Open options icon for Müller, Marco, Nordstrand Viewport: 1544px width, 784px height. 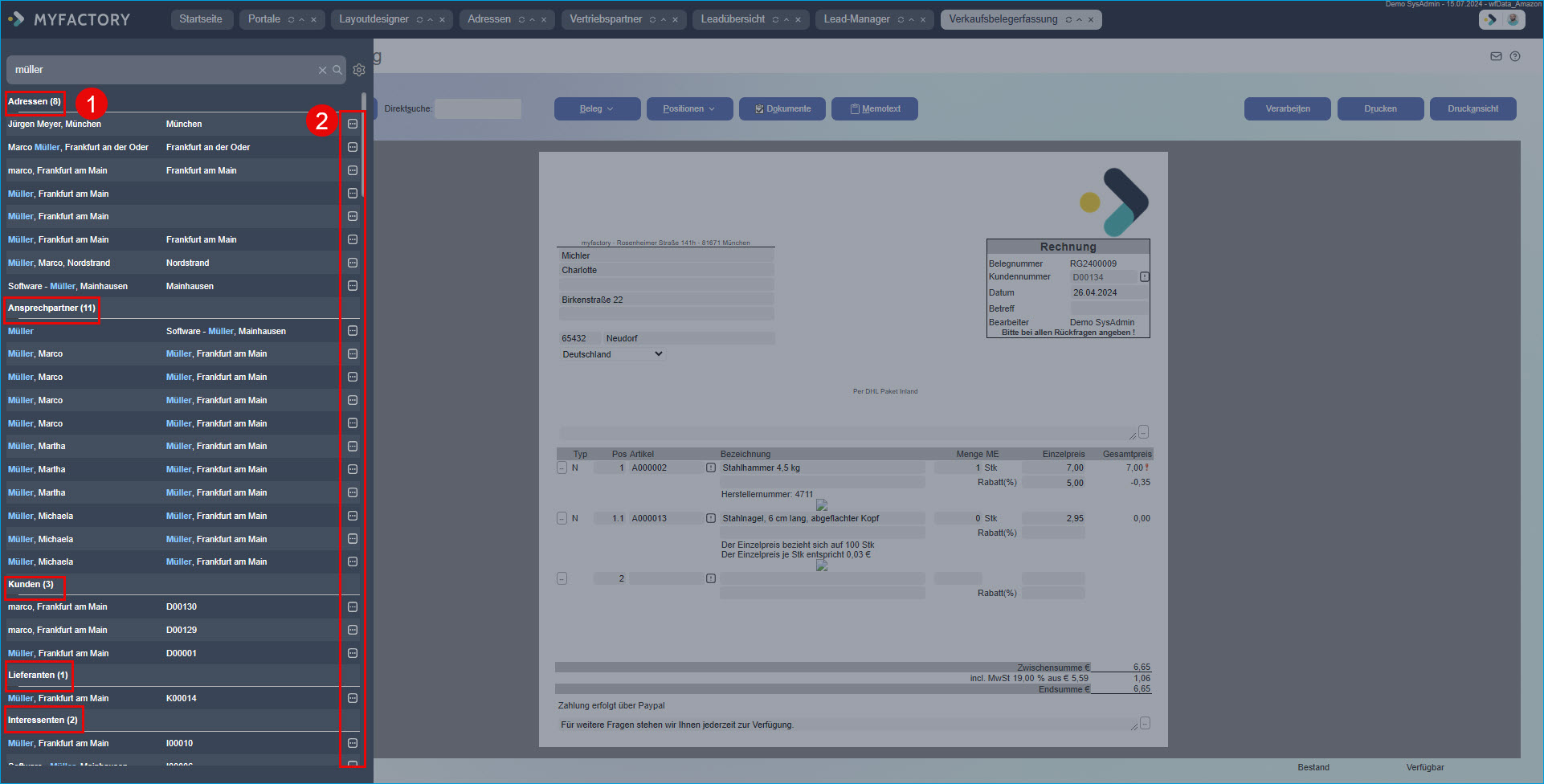tap(353, 263)
